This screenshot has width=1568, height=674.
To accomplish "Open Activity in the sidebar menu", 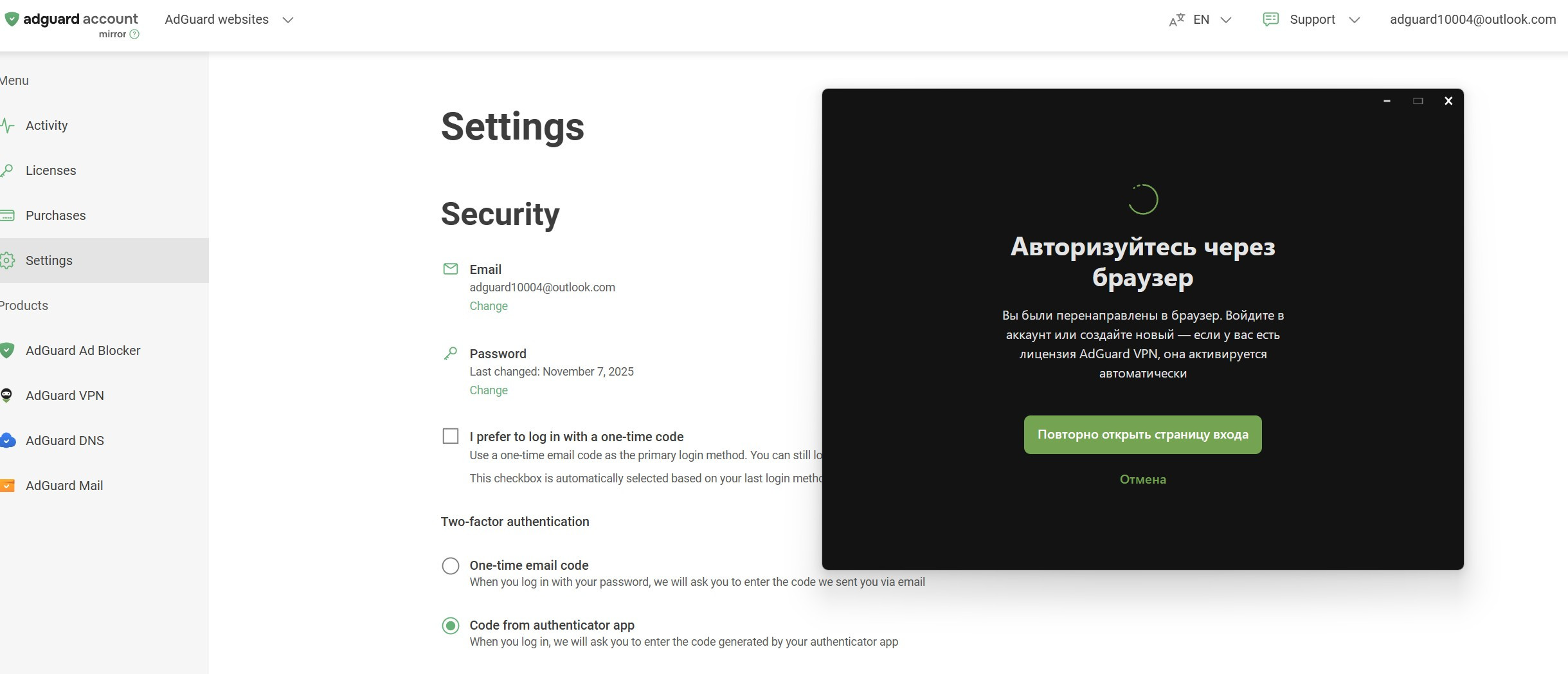I will [x=104, y=125].
